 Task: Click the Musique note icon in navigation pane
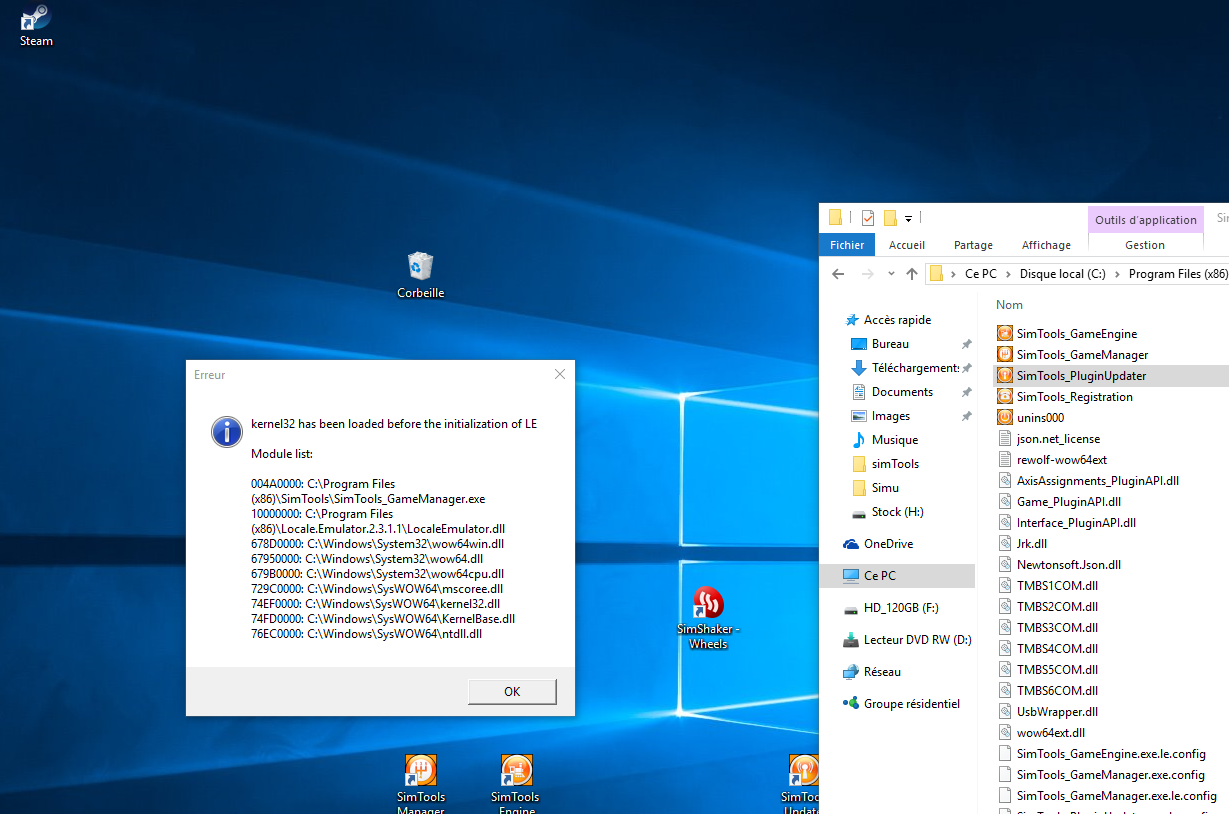[x=858, y=440]
